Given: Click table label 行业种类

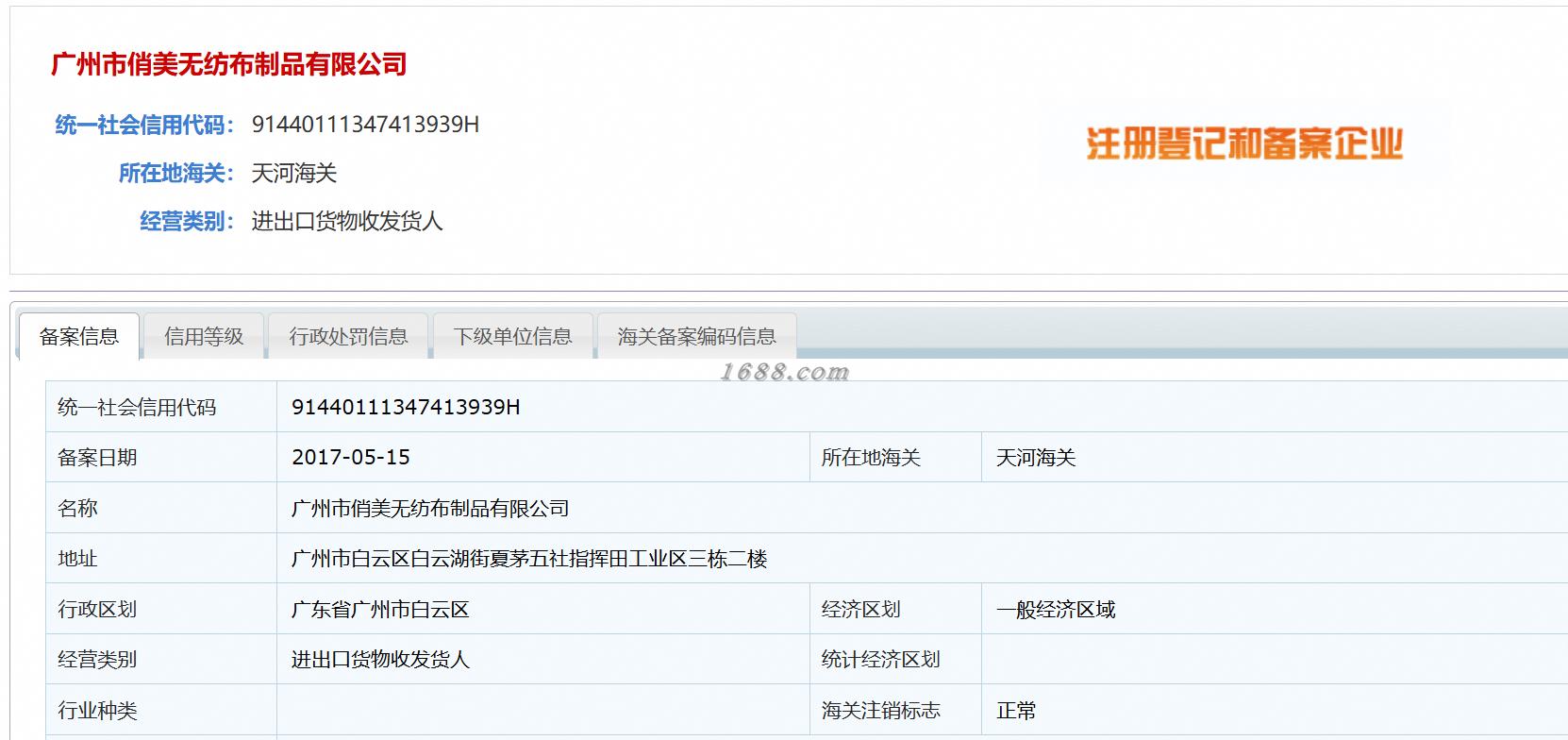Looking at the screenshot, I should coord(97,711).
